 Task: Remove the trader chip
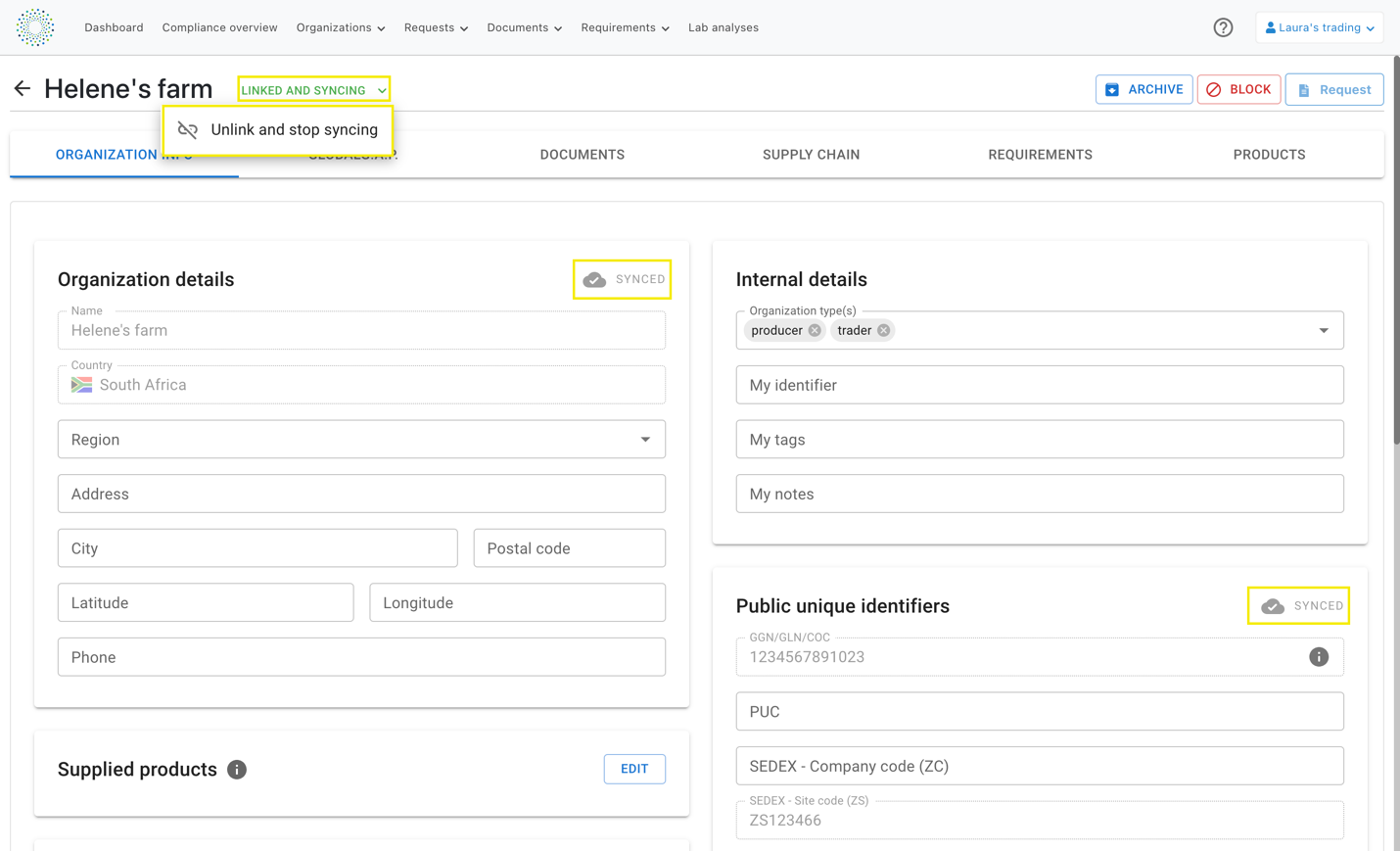[884, 330]
